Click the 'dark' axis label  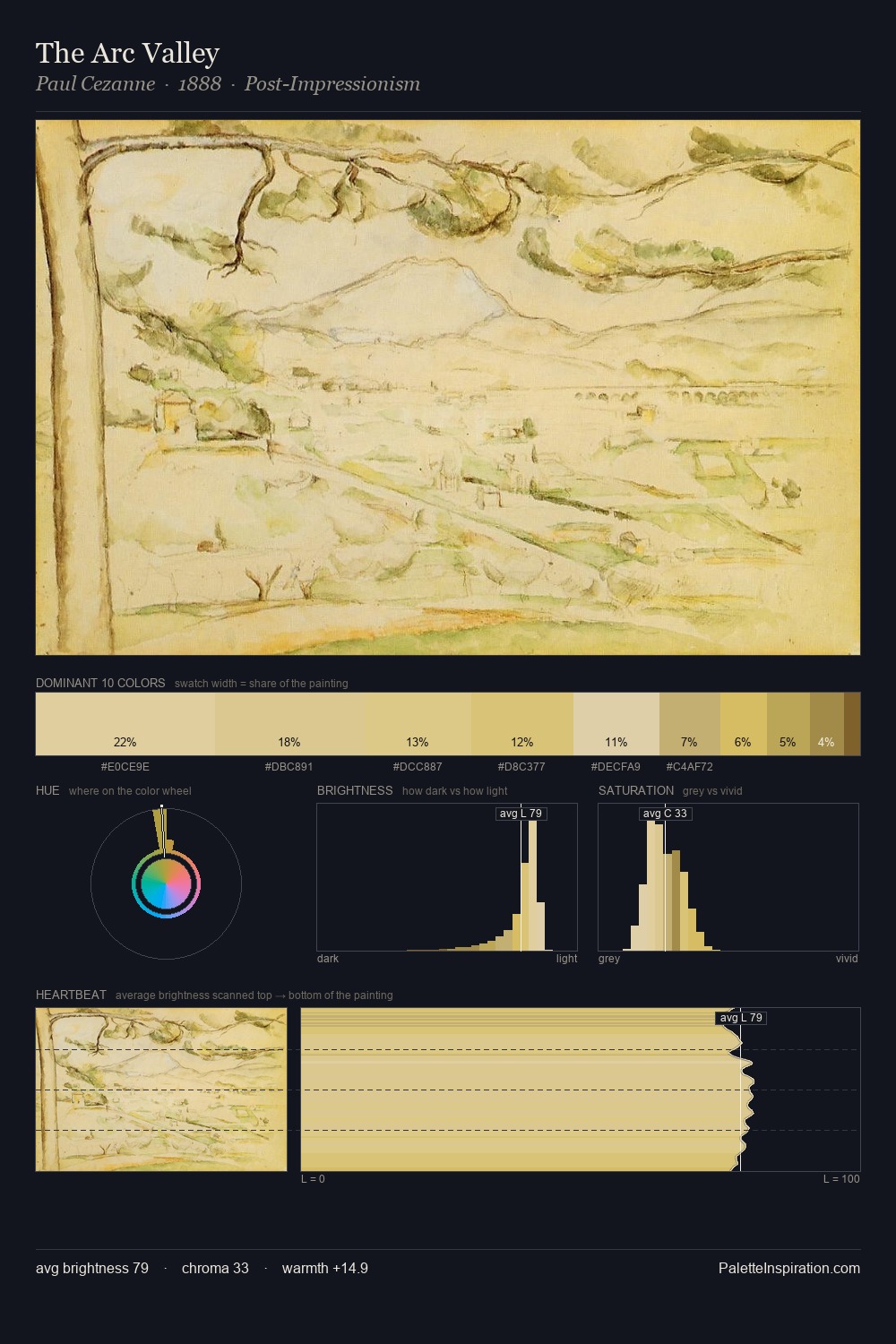[328, 959]
